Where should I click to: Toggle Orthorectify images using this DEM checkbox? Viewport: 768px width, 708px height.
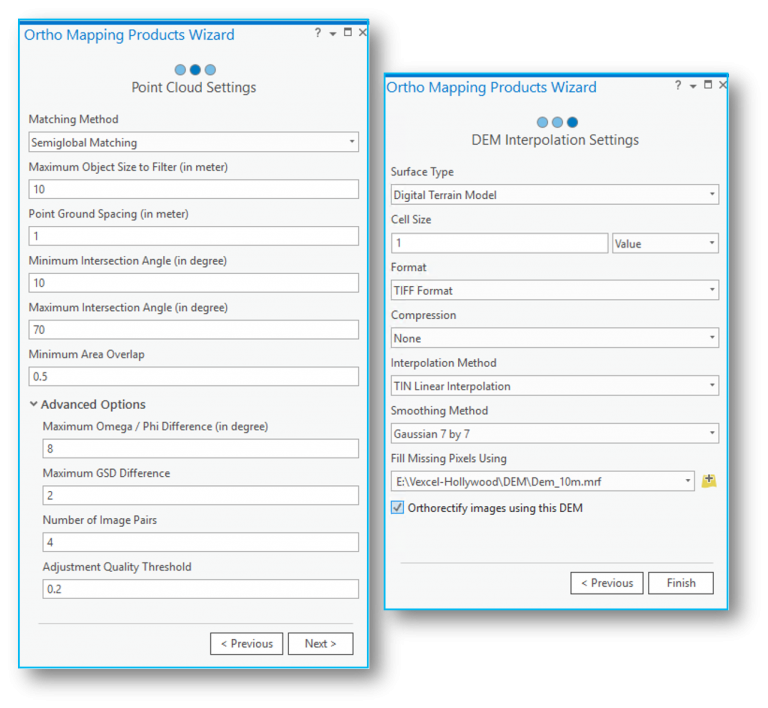(x=398, y=507)
